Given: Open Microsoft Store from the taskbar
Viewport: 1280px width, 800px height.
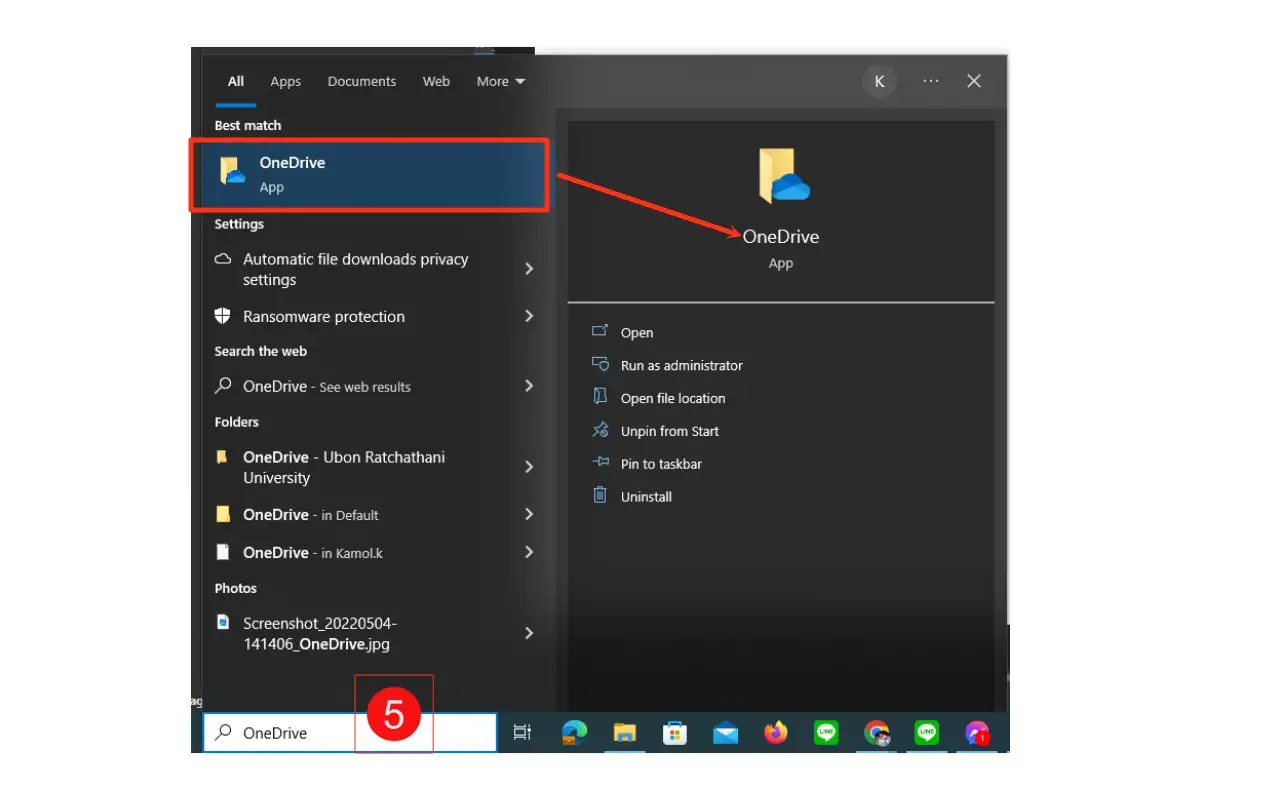Looking at the screenshot, I should [x=675, y=733].
